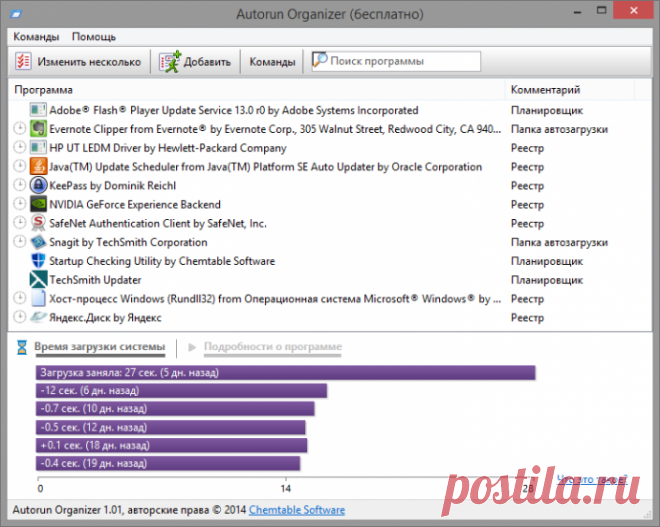Select Яндекс.Диск by Яндекс row text
The height and width of the screenshot is (527, 660).
tap(105, 317)
